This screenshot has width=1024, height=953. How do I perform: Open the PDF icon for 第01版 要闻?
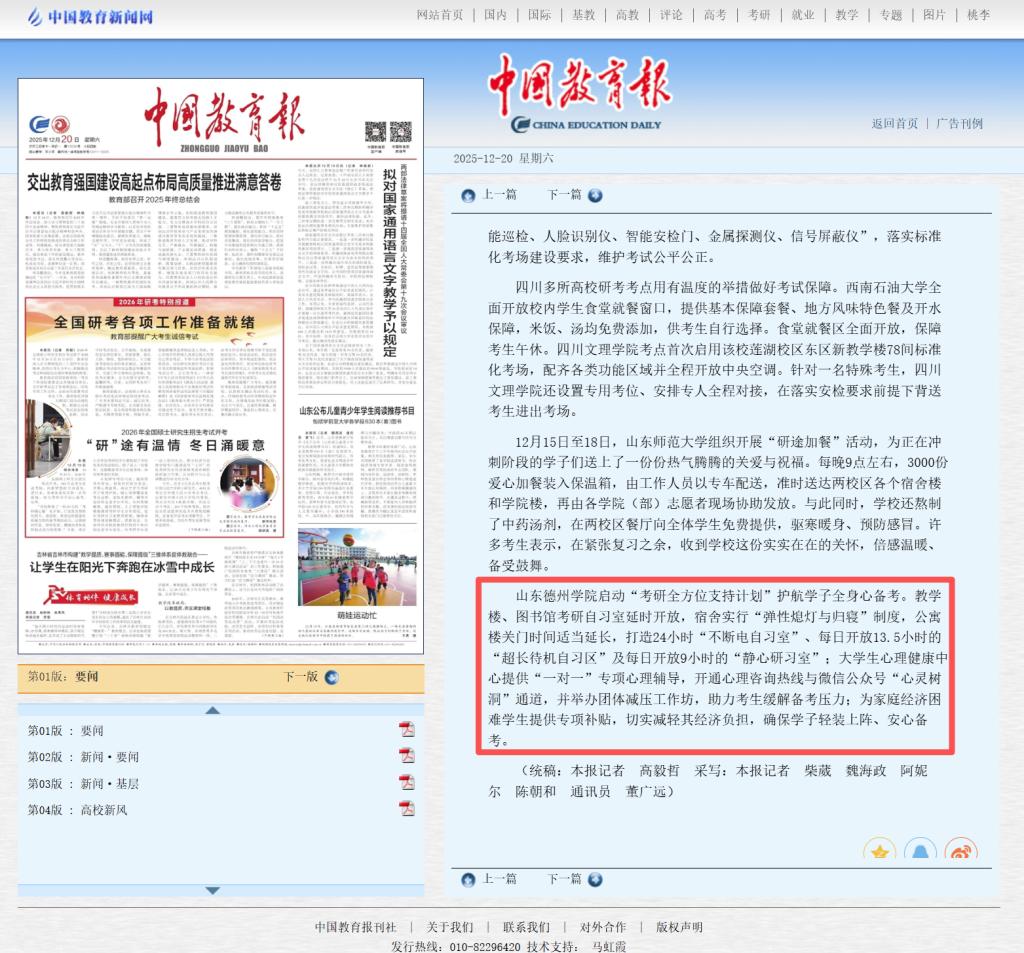coord(406,729)
